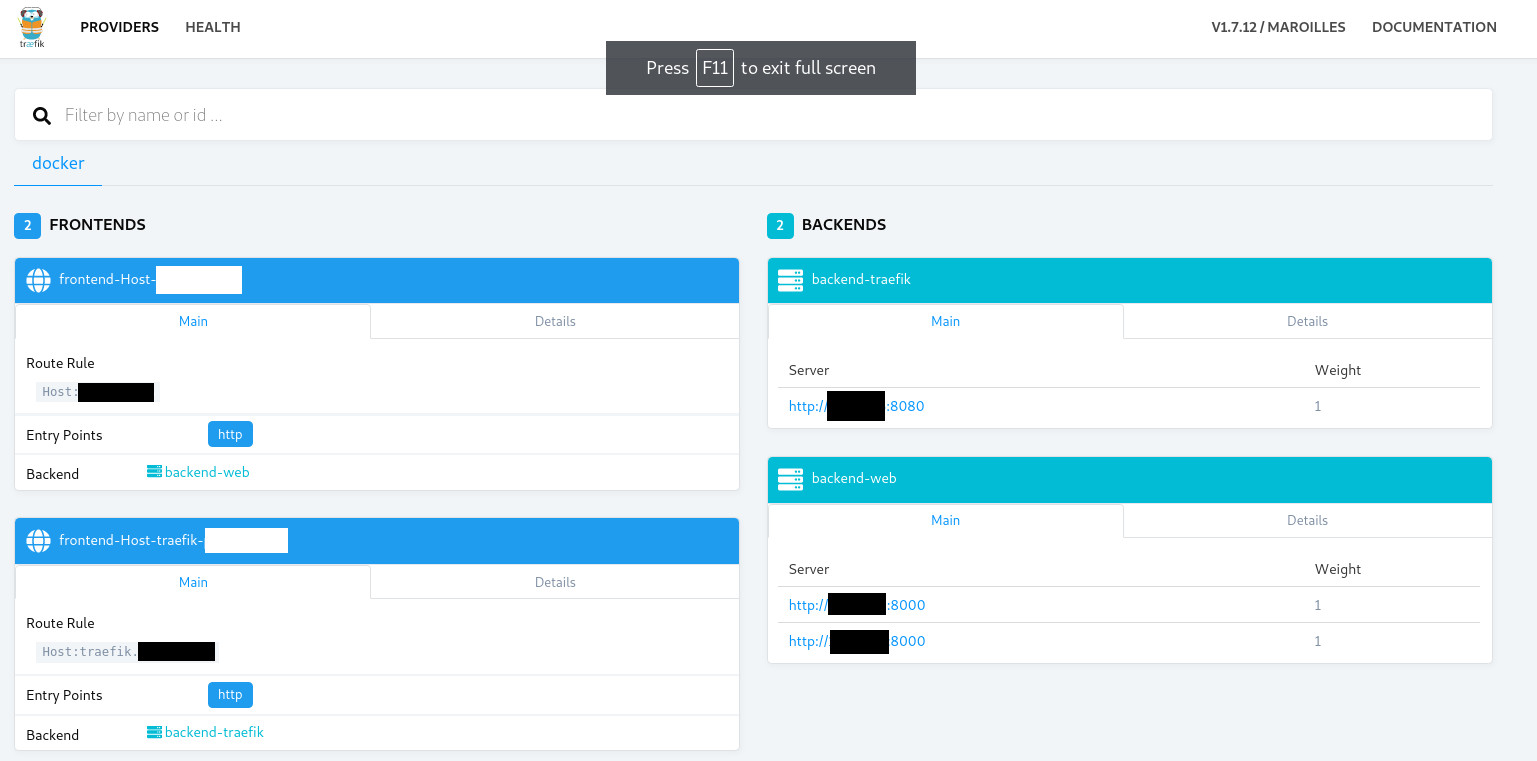The width and height of the screenshot is (1537, 761).
Task: Click the backend-traefik link on second frontend
Action: [213, 732]
